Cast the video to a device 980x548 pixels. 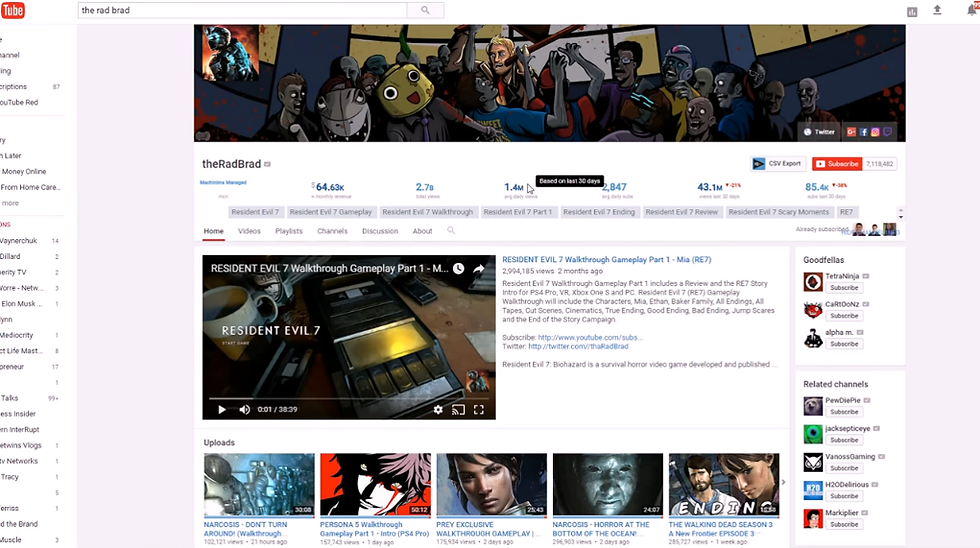tap(458, 410)
